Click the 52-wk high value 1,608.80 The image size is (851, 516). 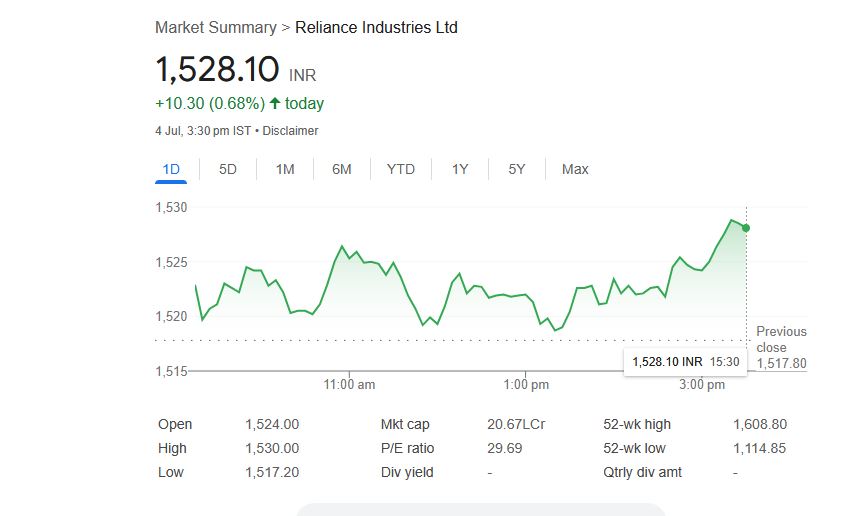point(760,424)
